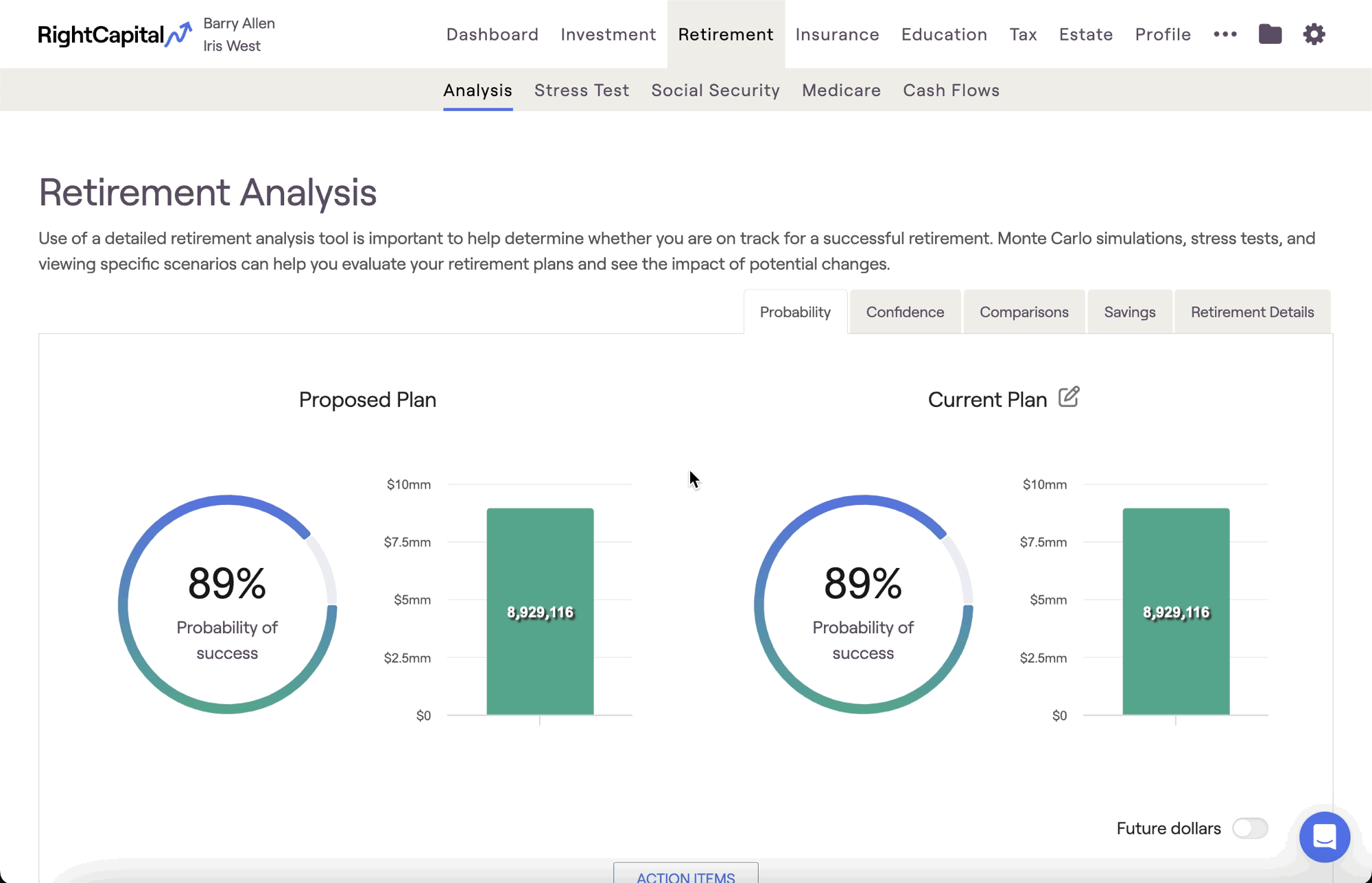
Task: Navigate to the Dashboard menu
Action: click(492, 34)
